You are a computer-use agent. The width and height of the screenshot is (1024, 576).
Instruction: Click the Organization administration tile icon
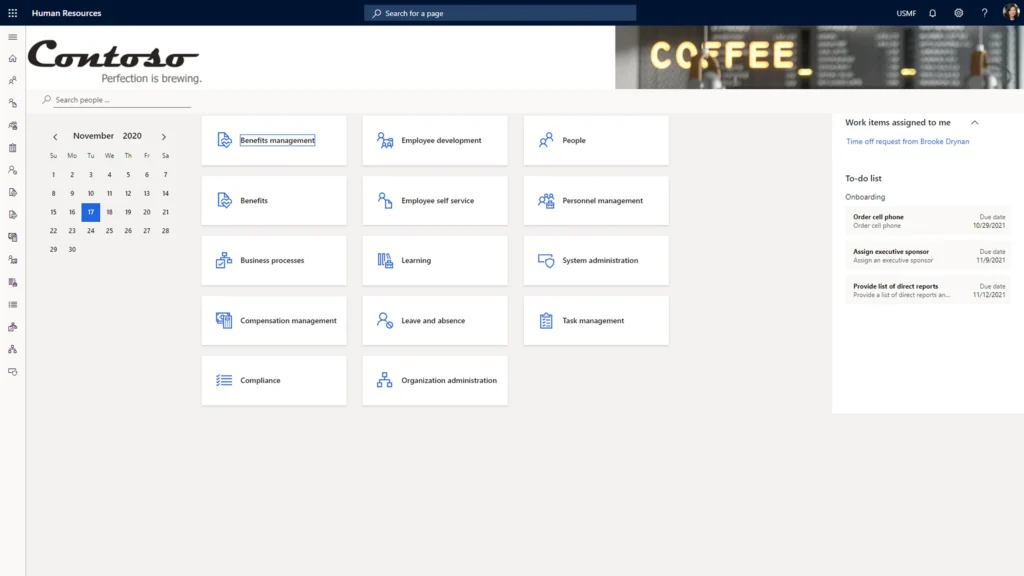(x=384, y=380)
